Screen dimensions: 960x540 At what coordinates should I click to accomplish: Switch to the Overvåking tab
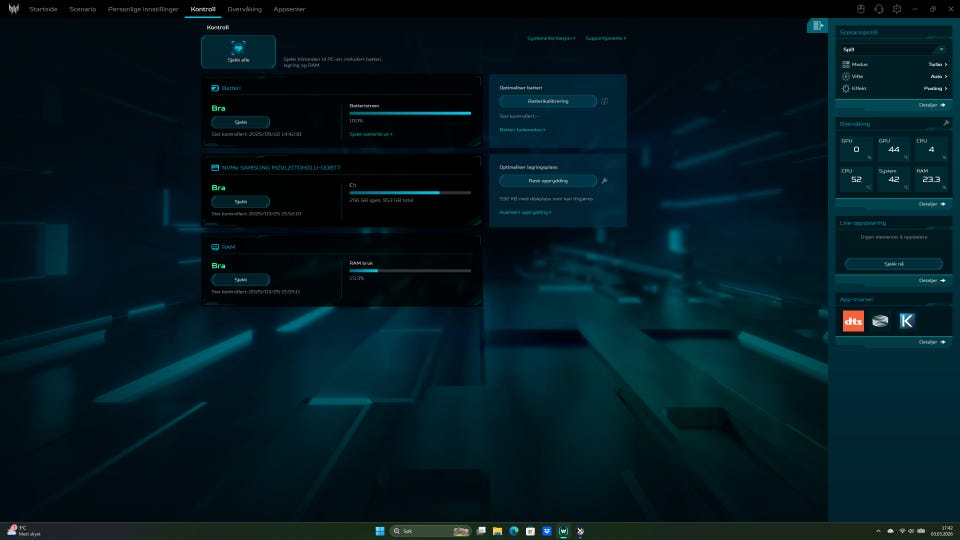244,9
